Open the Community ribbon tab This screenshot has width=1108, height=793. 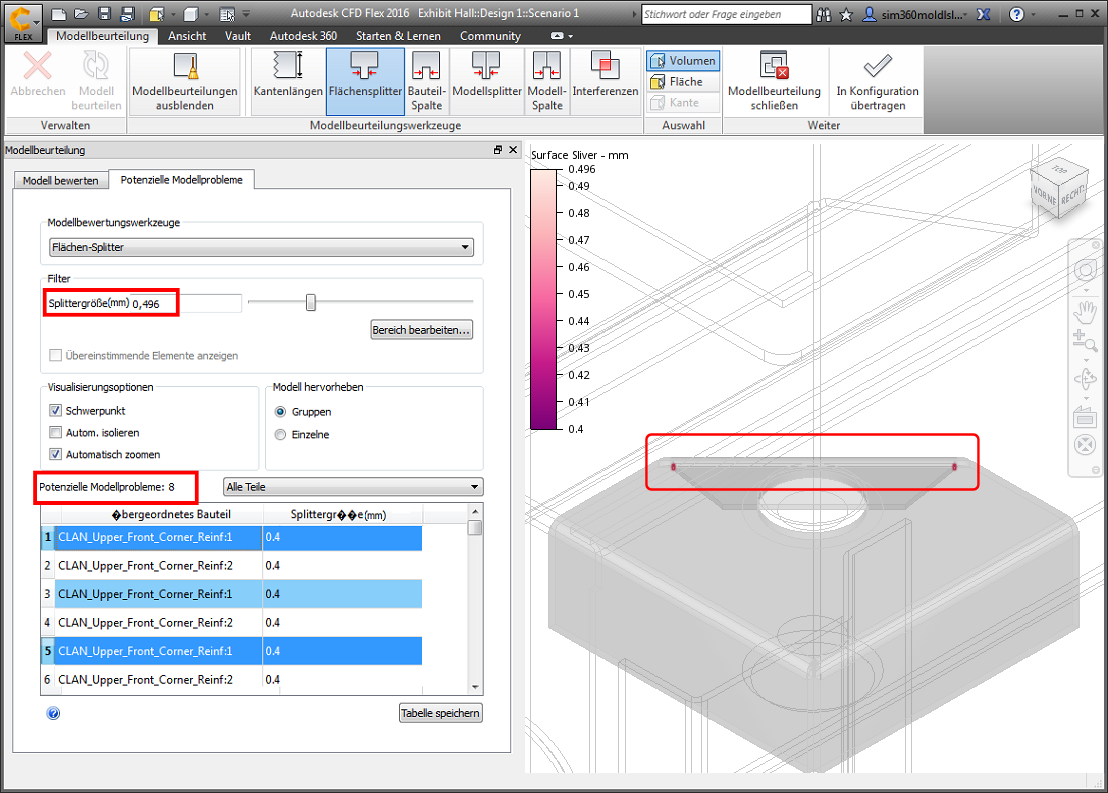tap(490, 36)
